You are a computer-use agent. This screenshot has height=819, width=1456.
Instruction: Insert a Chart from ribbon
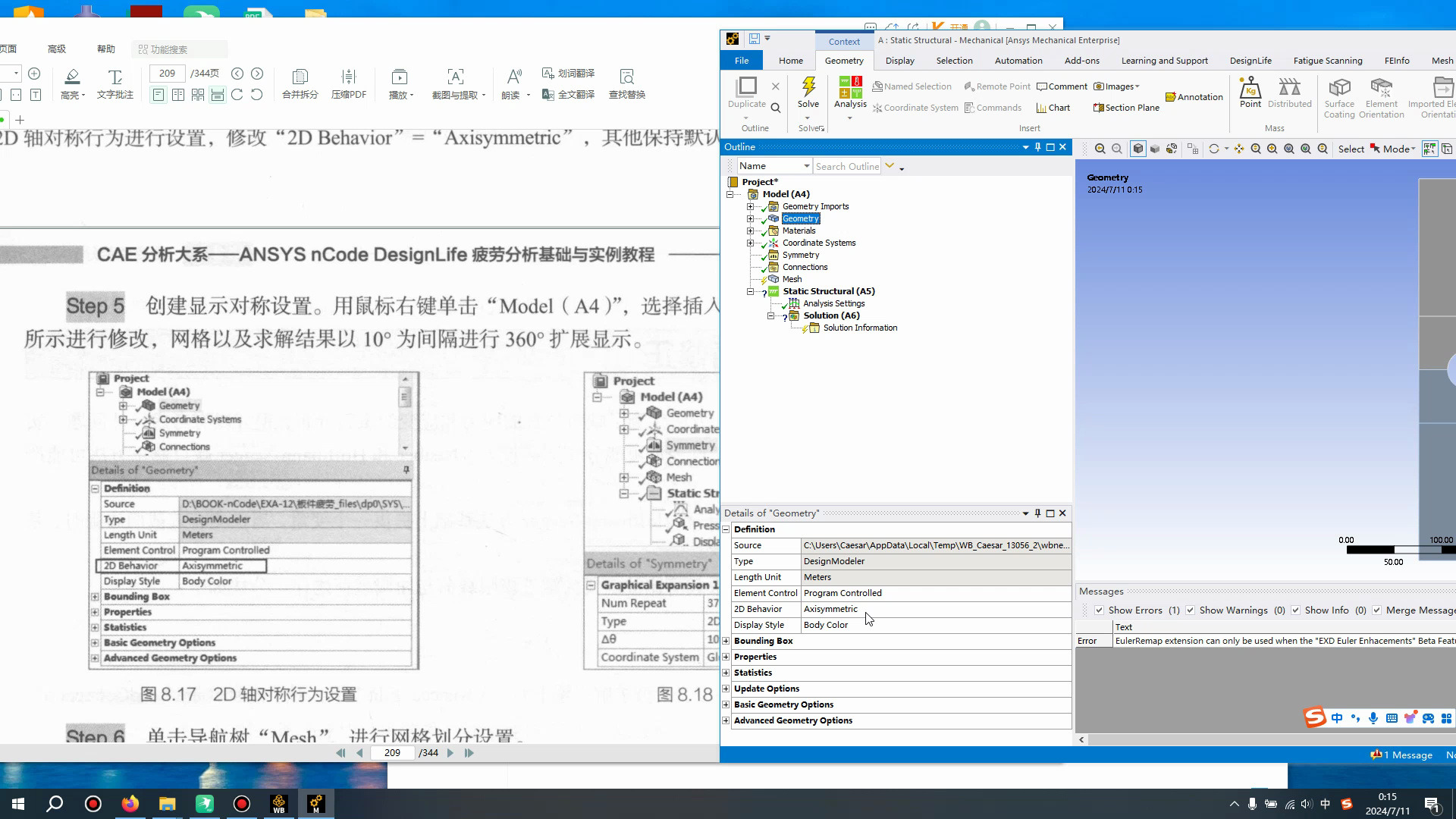tap(1053, 108)
